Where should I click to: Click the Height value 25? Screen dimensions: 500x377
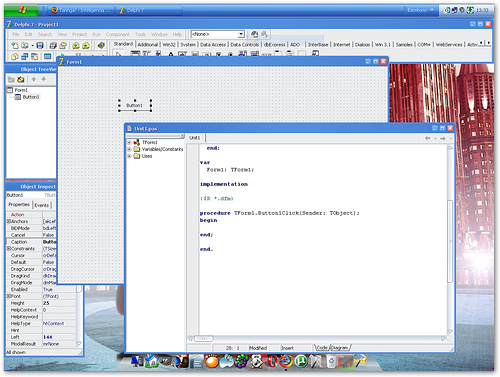coord(46,303)
